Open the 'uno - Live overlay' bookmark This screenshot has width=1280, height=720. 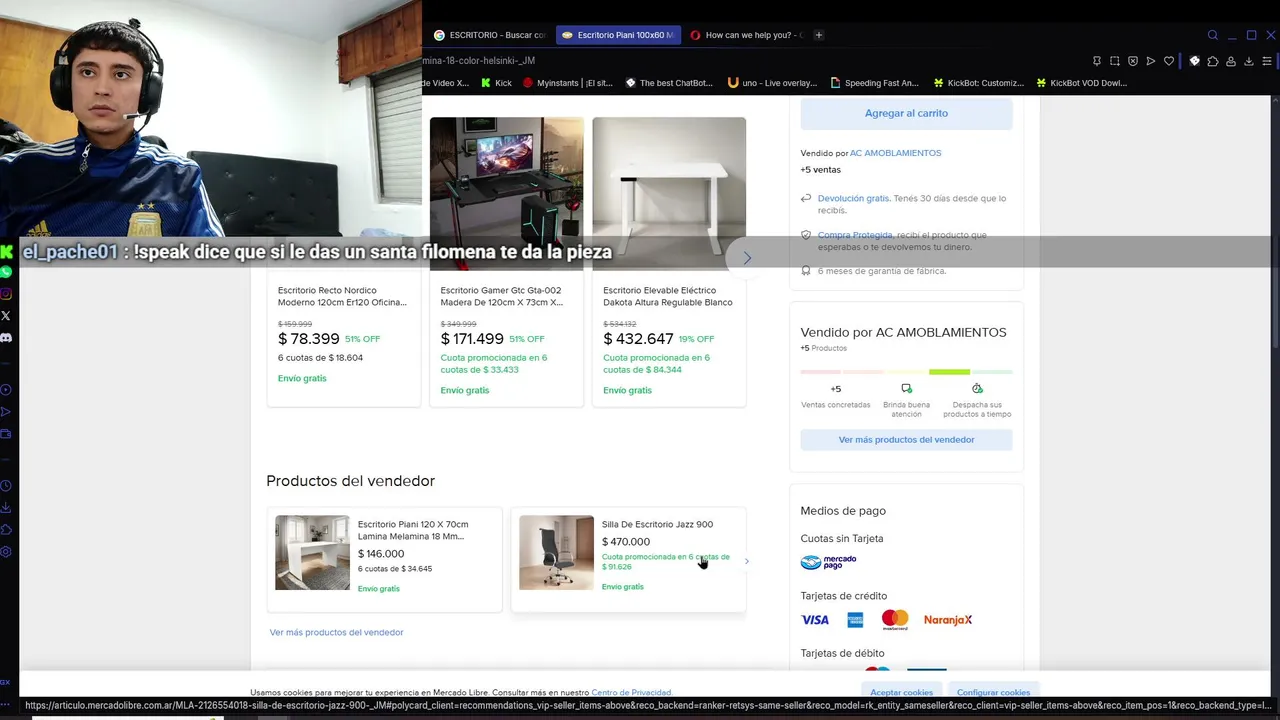tap(773, 83)
